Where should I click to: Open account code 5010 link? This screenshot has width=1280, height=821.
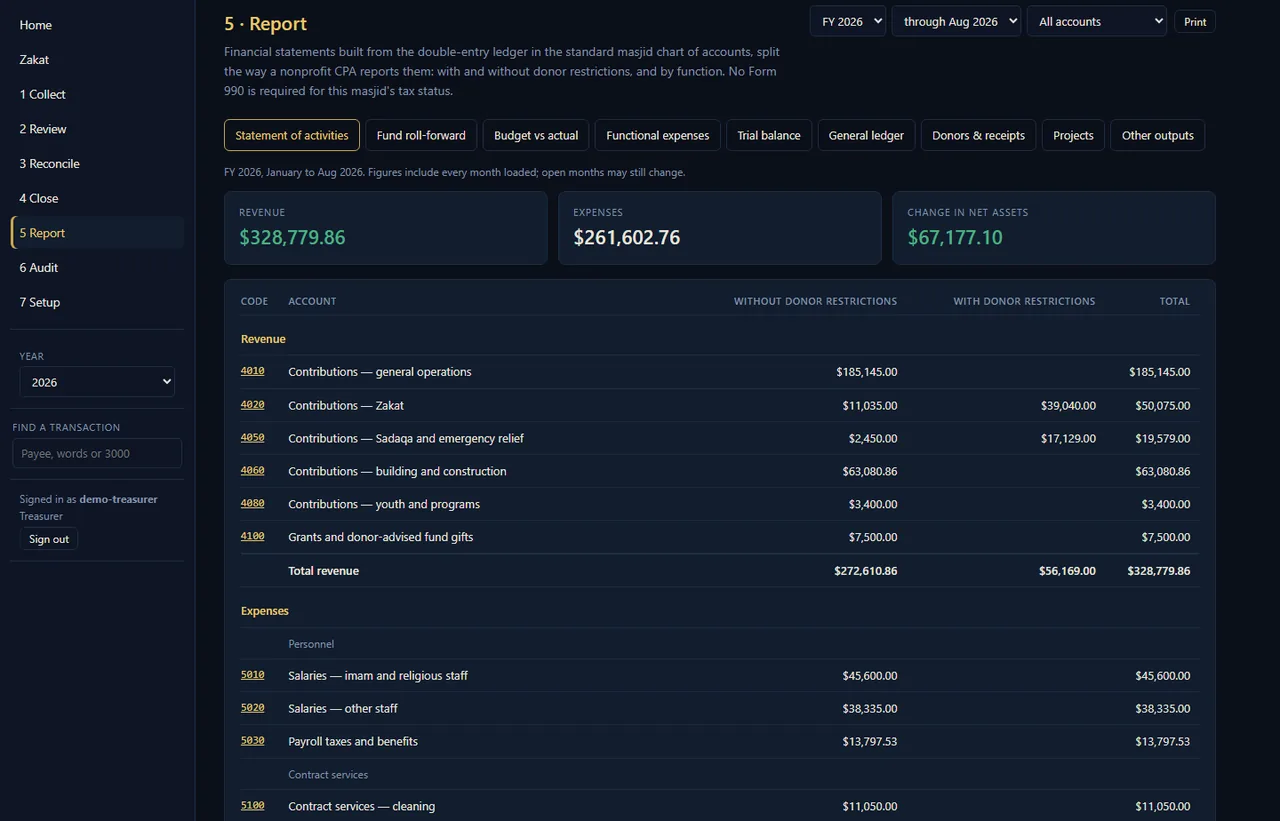click(252, 675)
